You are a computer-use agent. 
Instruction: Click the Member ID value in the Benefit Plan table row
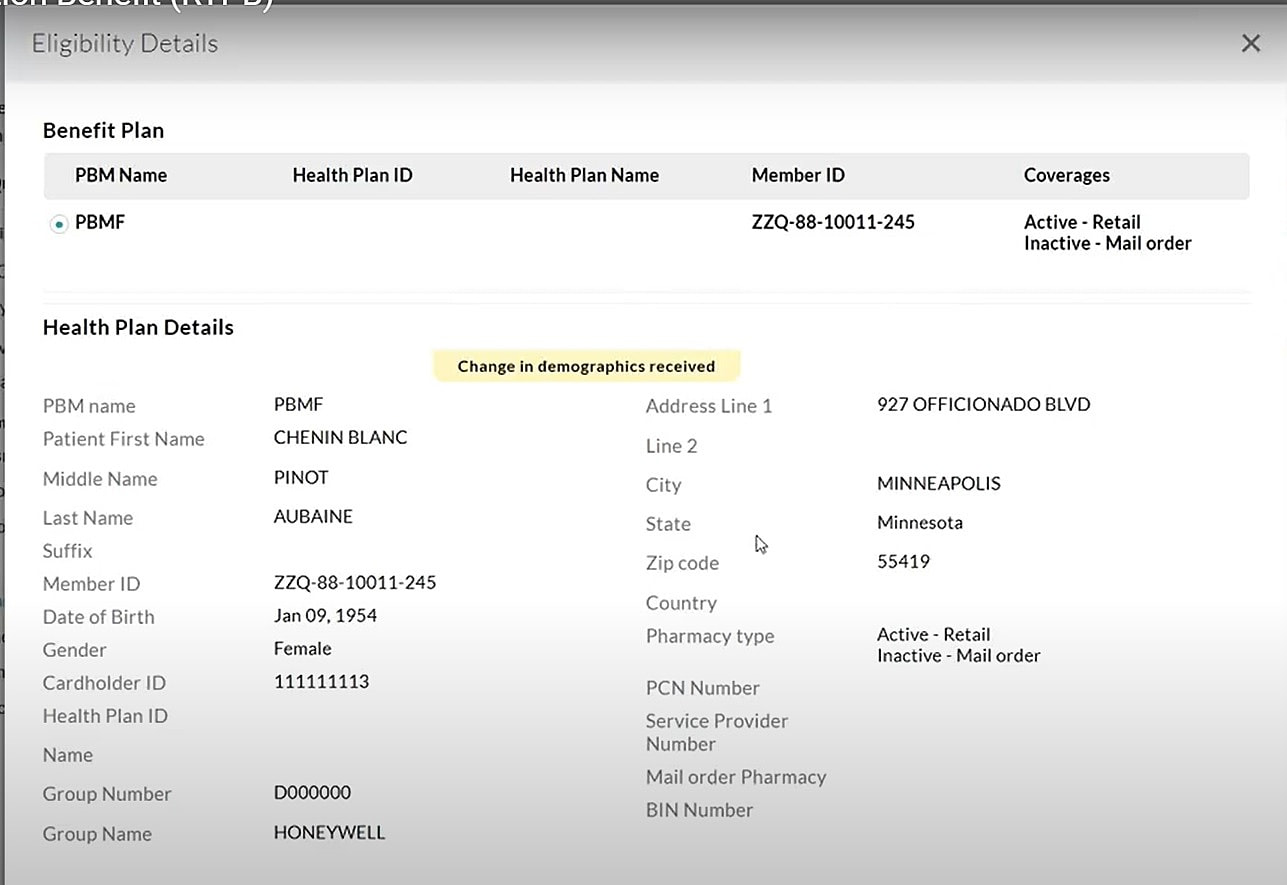coord(832,222)
